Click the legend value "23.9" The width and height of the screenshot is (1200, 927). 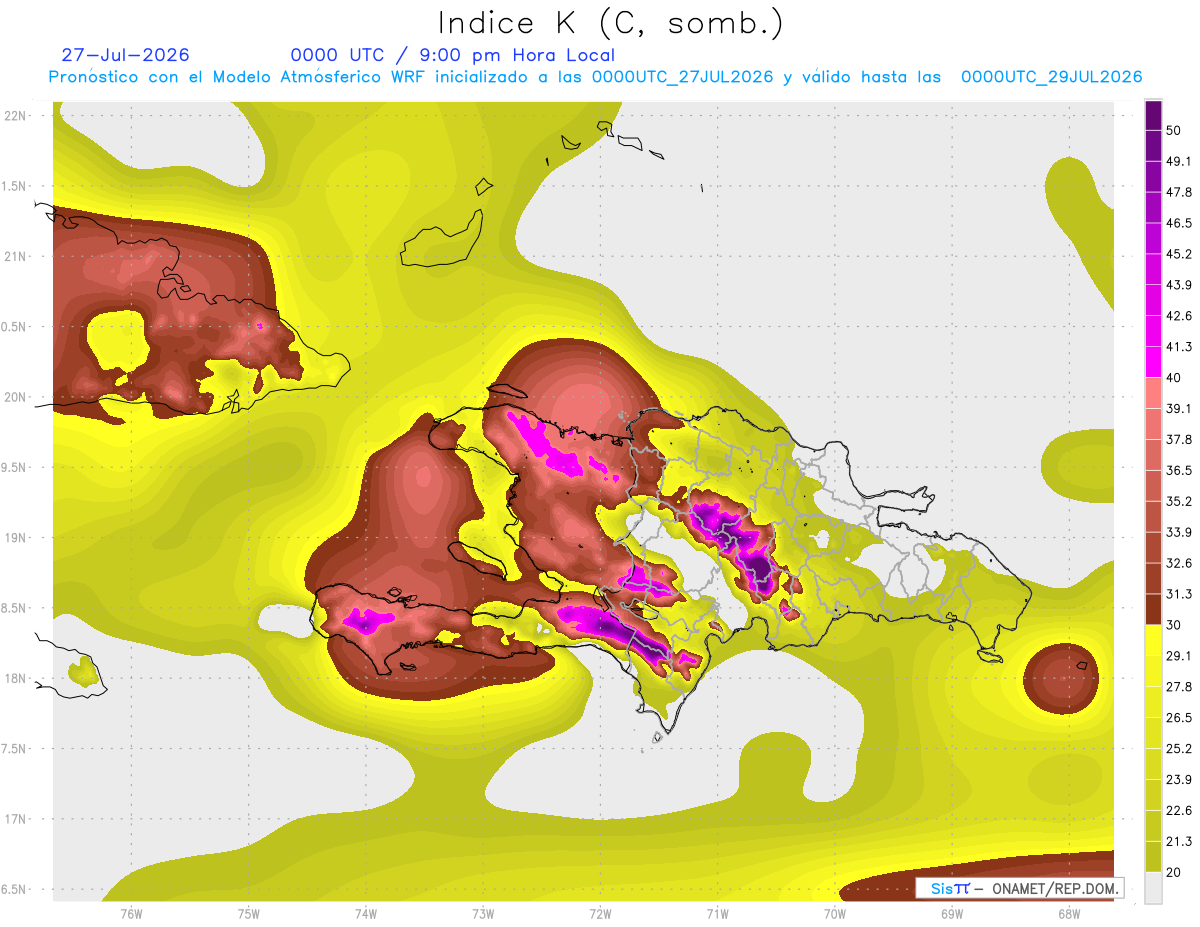1178,780
